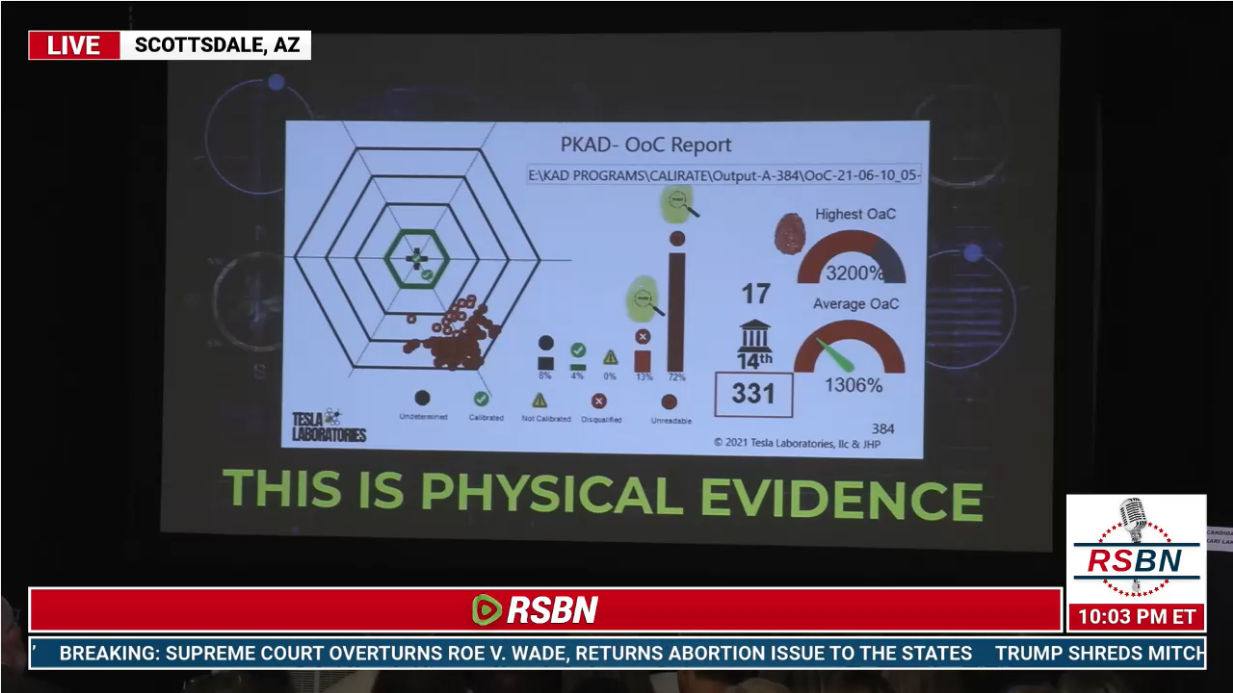This screenshot has width=1233, height=693.
Task: Click the red dot cluster on hexagon chart
Action: pyautogui.click(x=455, y=335)
